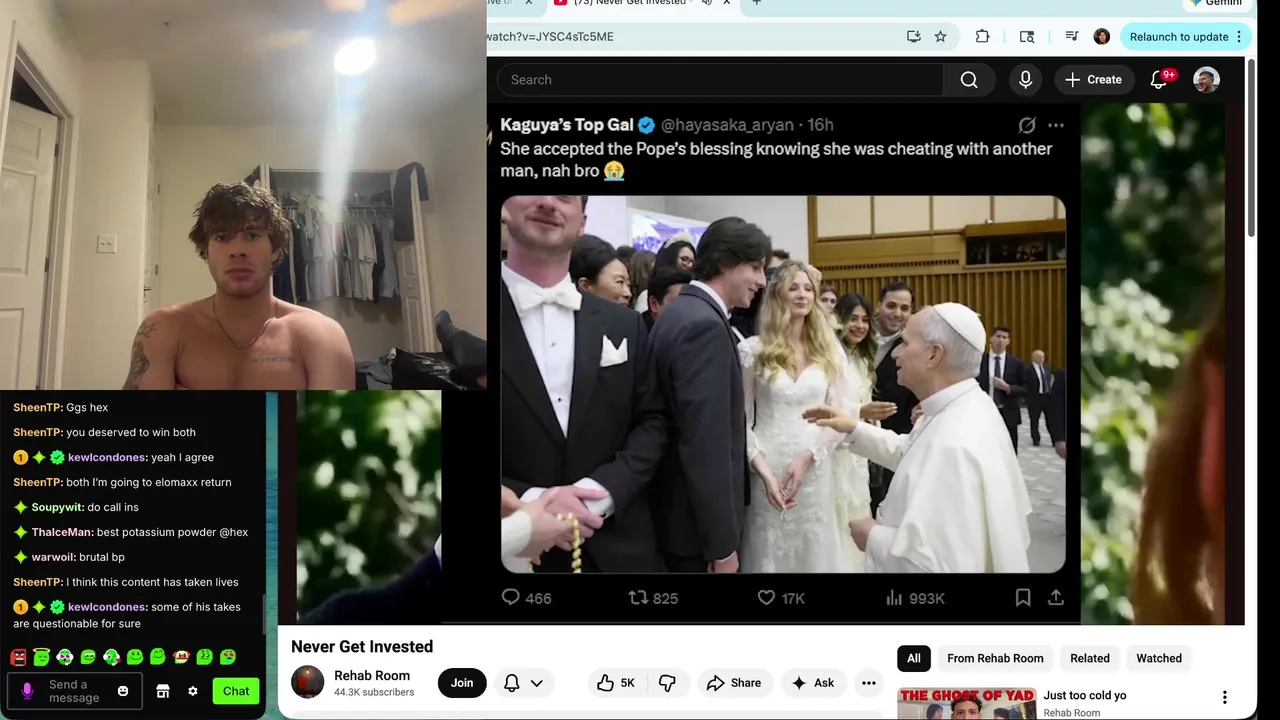Screen dimensions: 1280x720
Task: Open the Google Lens search icon in toolbar
Action: (x=1027, y=36)
